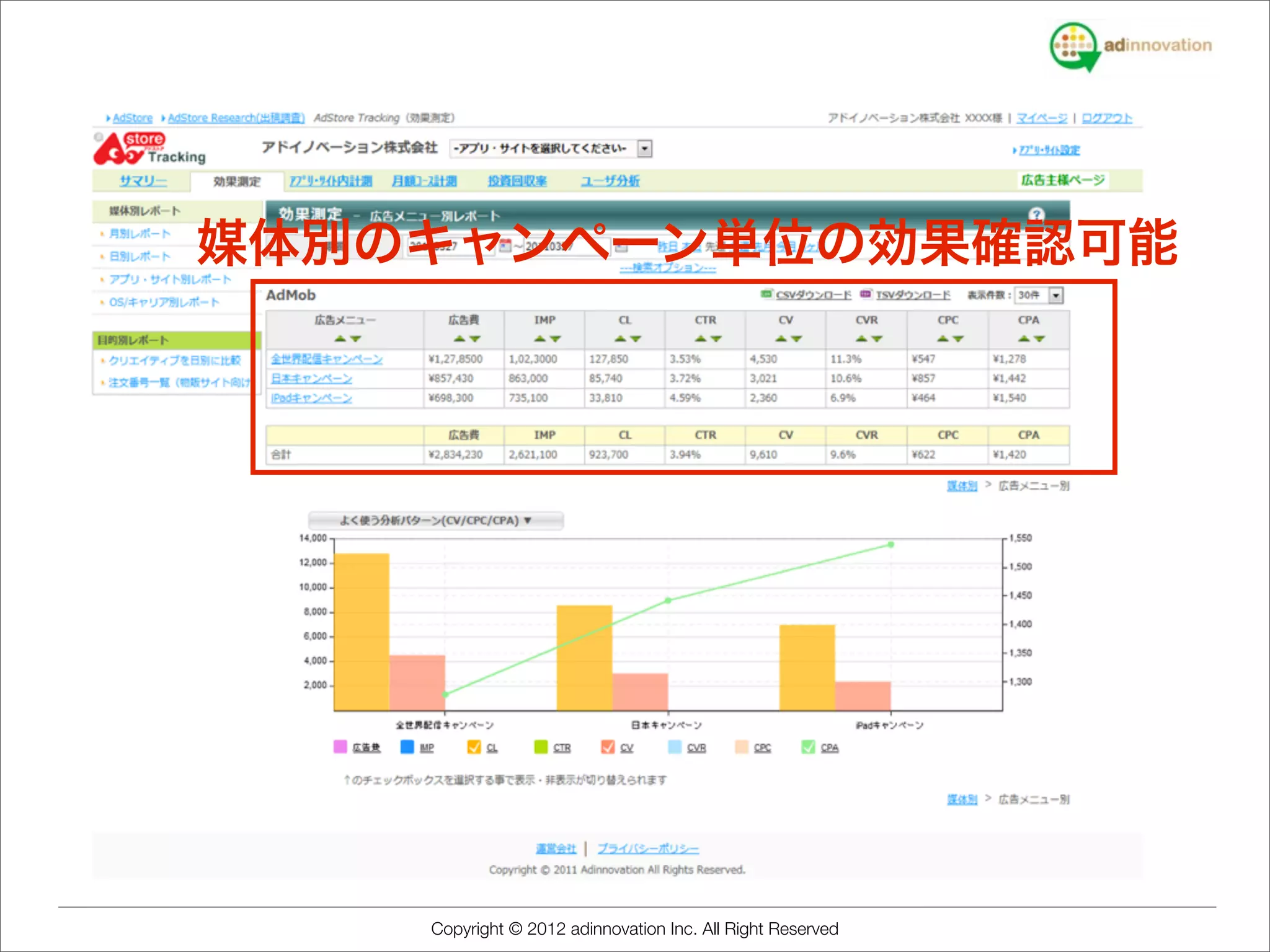The width and height of the screenshot is (1270, 952).
Task: Toggle CV series checkbox in chart legend
Action: coord(608,747)
